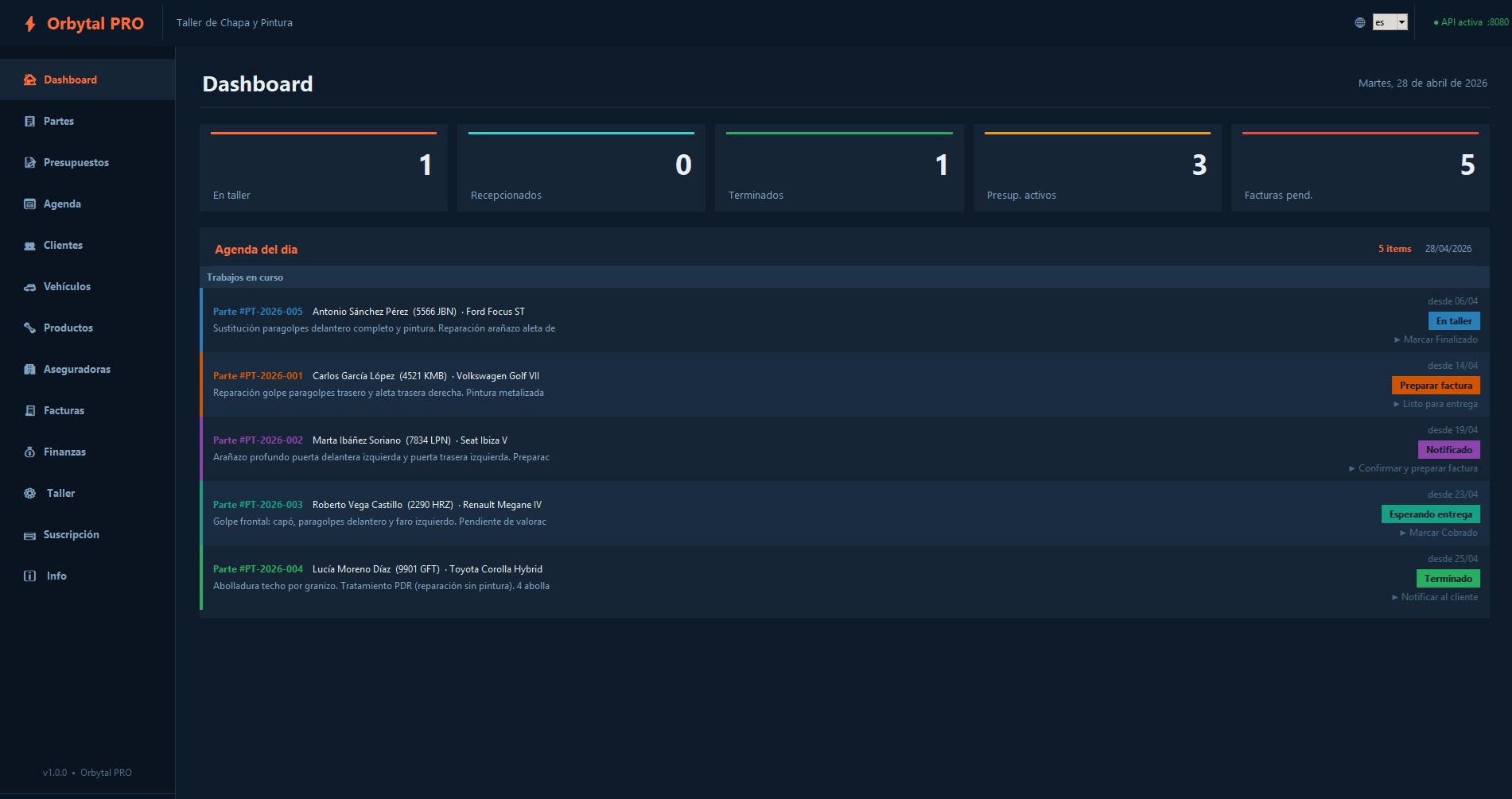The height and width of the screenshot is (799, 1512).
Task: Open the Taller settings gear icon
Action: (29, 493)
